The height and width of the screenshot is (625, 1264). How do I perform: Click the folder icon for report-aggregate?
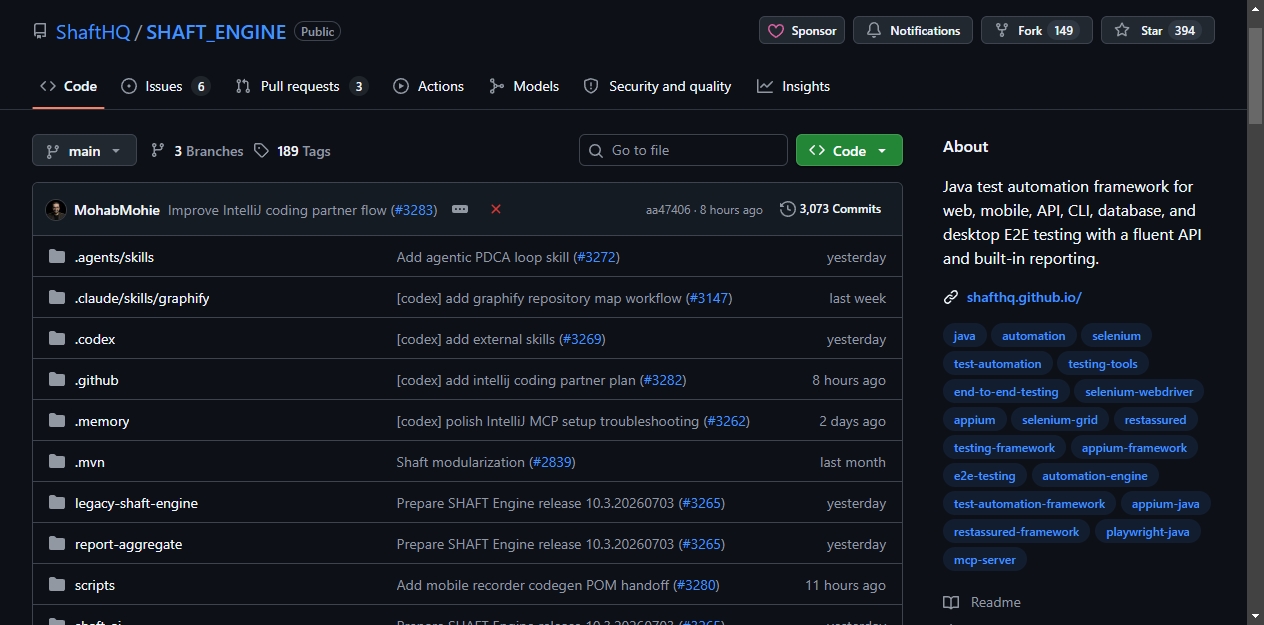click(57, 544)
